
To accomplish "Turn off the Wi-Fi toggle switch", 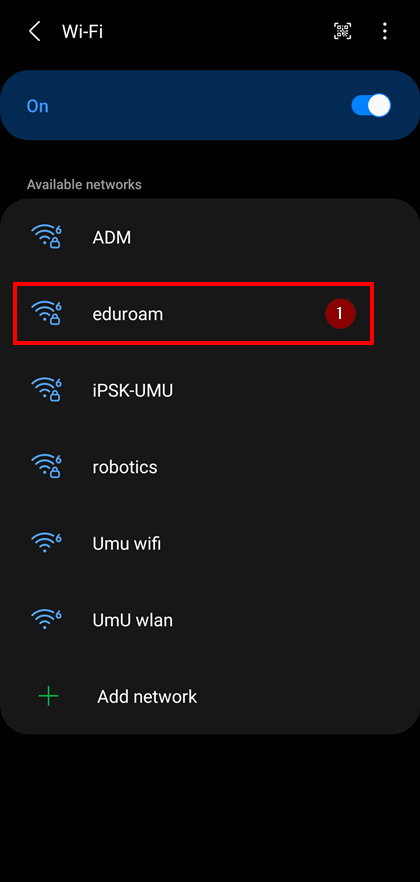I will (371, 106).
